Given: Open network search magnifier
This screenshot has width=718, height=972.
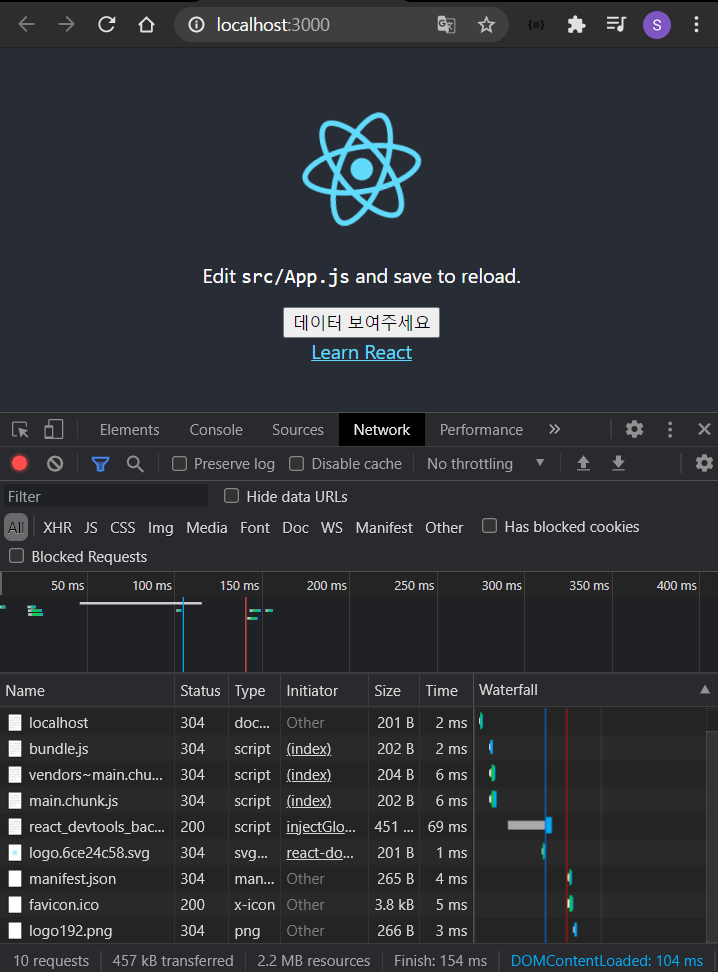Looking at the screenshot, I should pos(135,463).
